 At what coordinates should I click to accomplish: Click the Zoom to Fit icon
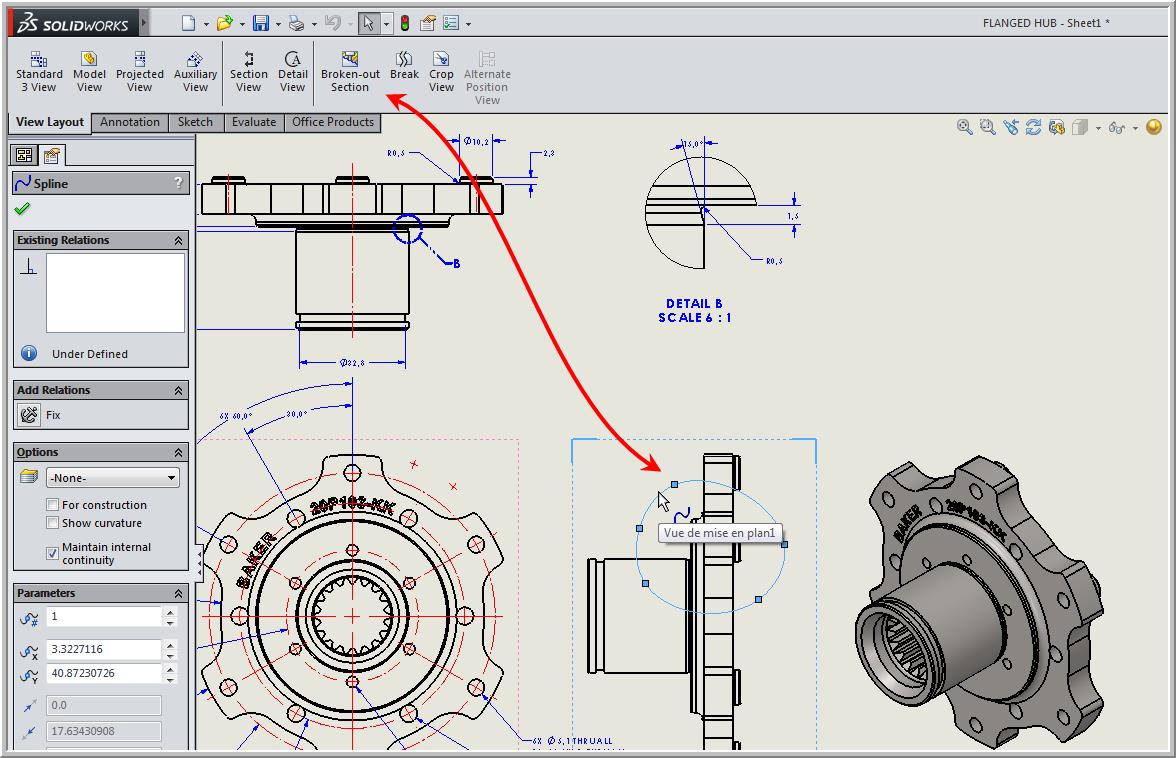[x=964, y=128]
